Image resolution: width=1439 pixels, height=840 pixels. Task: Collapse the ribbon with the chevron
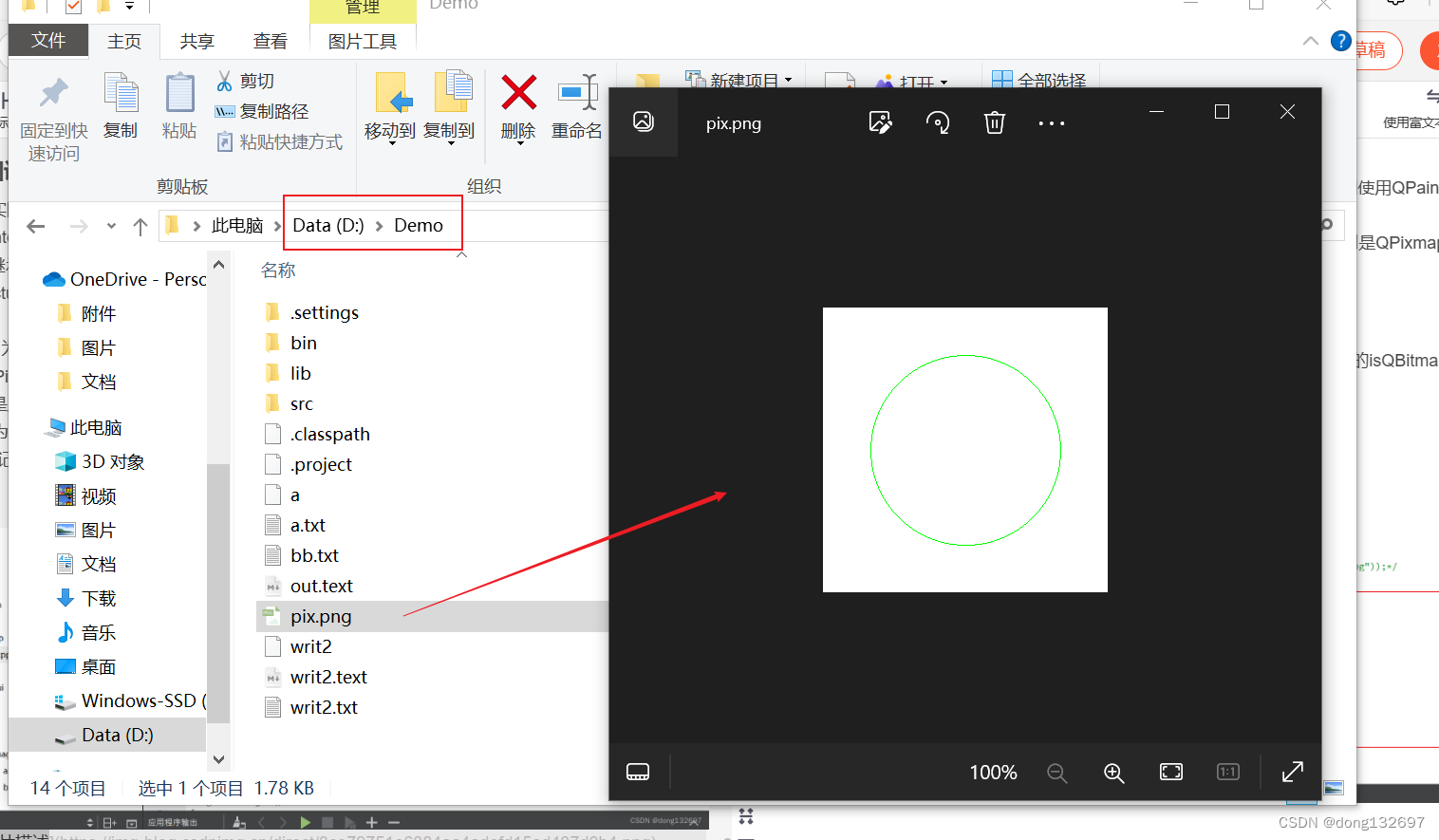(1311, 41)
